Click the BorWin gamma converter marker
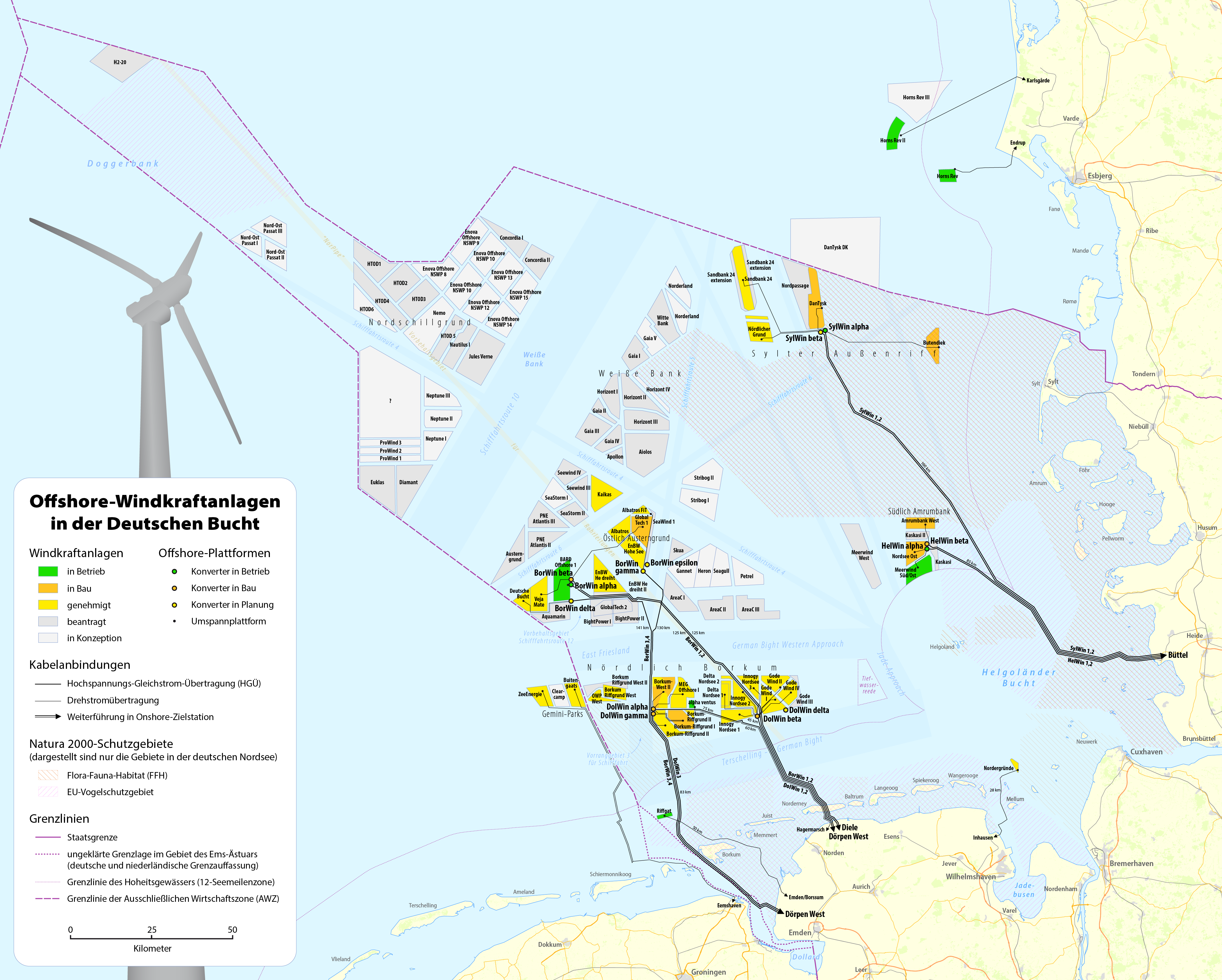The width and height of the screenshot is (1222, 980). pos(643,571)
